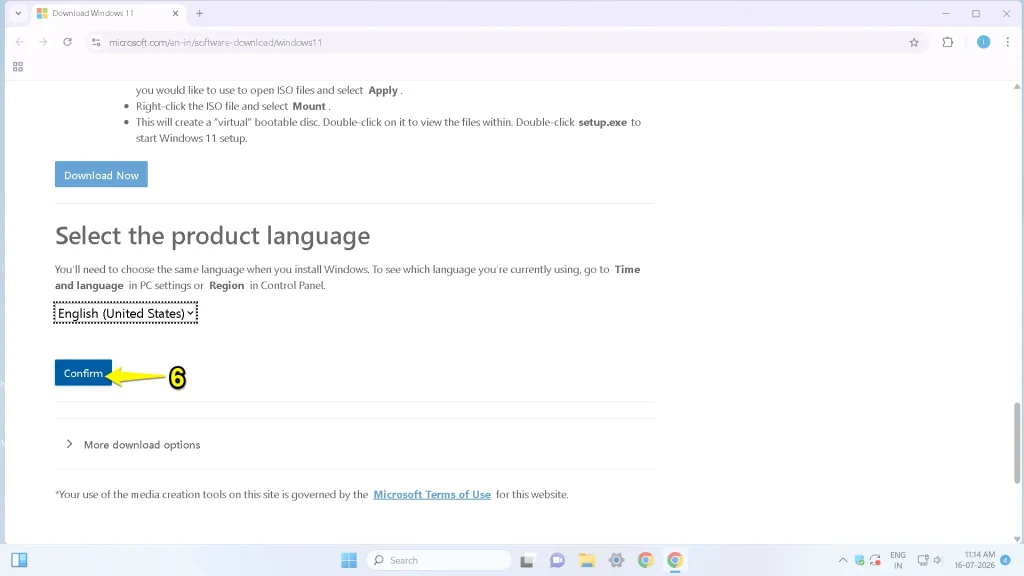Click scrollbar down arrow
The height and width of the screenshot is (576, 1024).
pos(1017,539)
